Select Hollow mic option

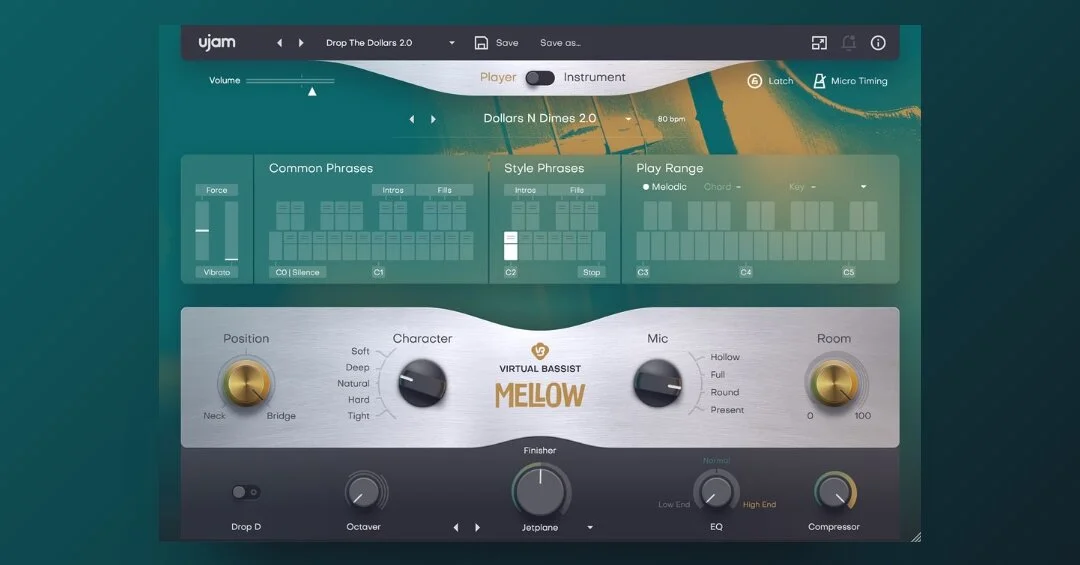coord(725,357)
